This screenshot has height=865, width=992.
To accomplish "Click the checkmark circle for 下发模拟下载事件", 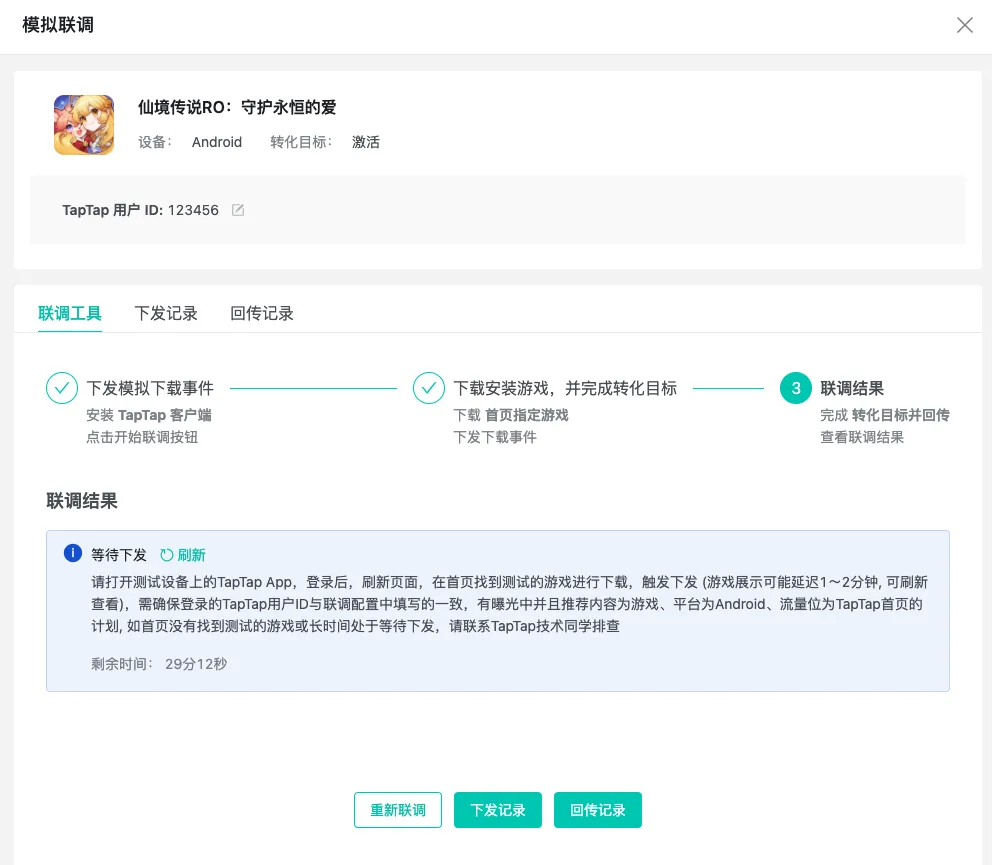I will [x=63, y=387].
